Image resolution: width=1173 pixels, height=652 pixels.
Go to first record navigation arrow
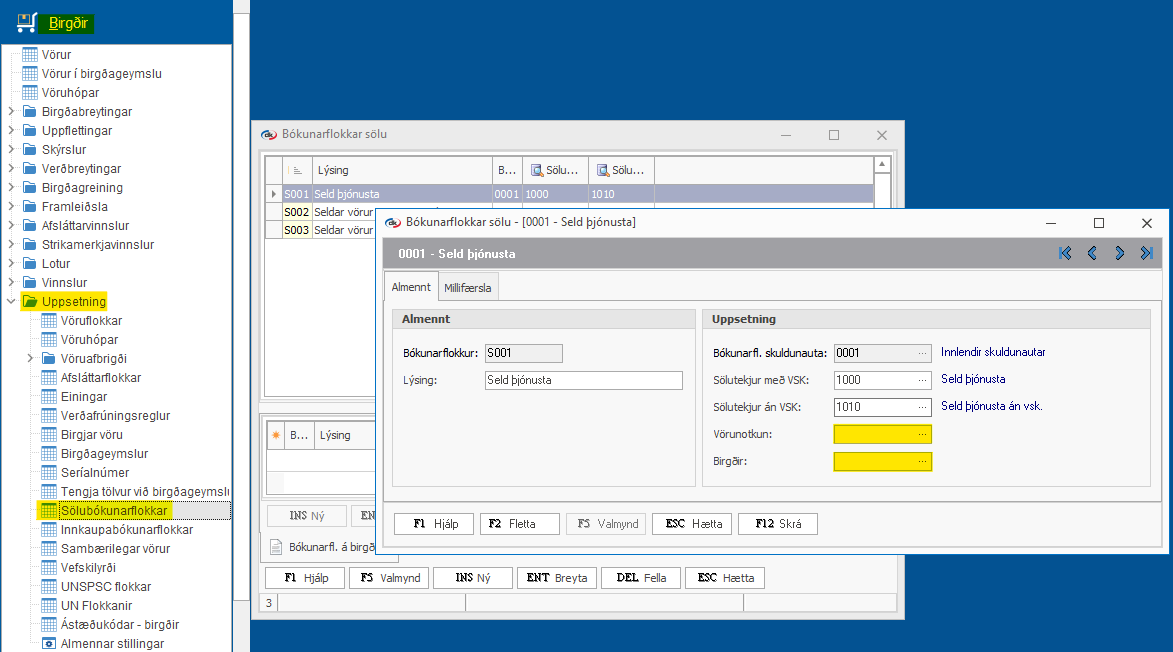coord(1065,253)
